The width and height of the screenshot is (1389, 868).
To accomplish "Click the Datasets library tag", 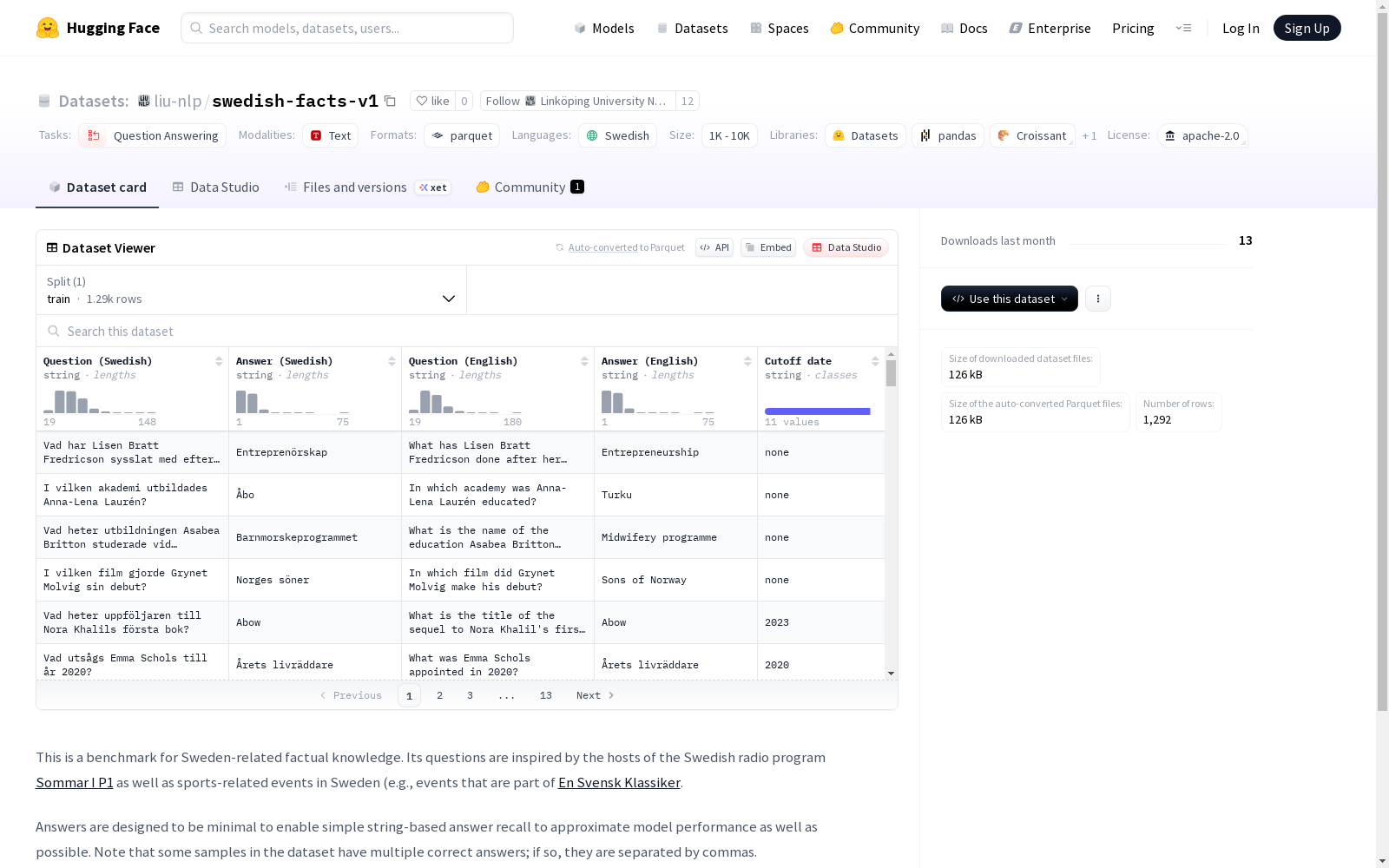I will [x=866, y=135].
